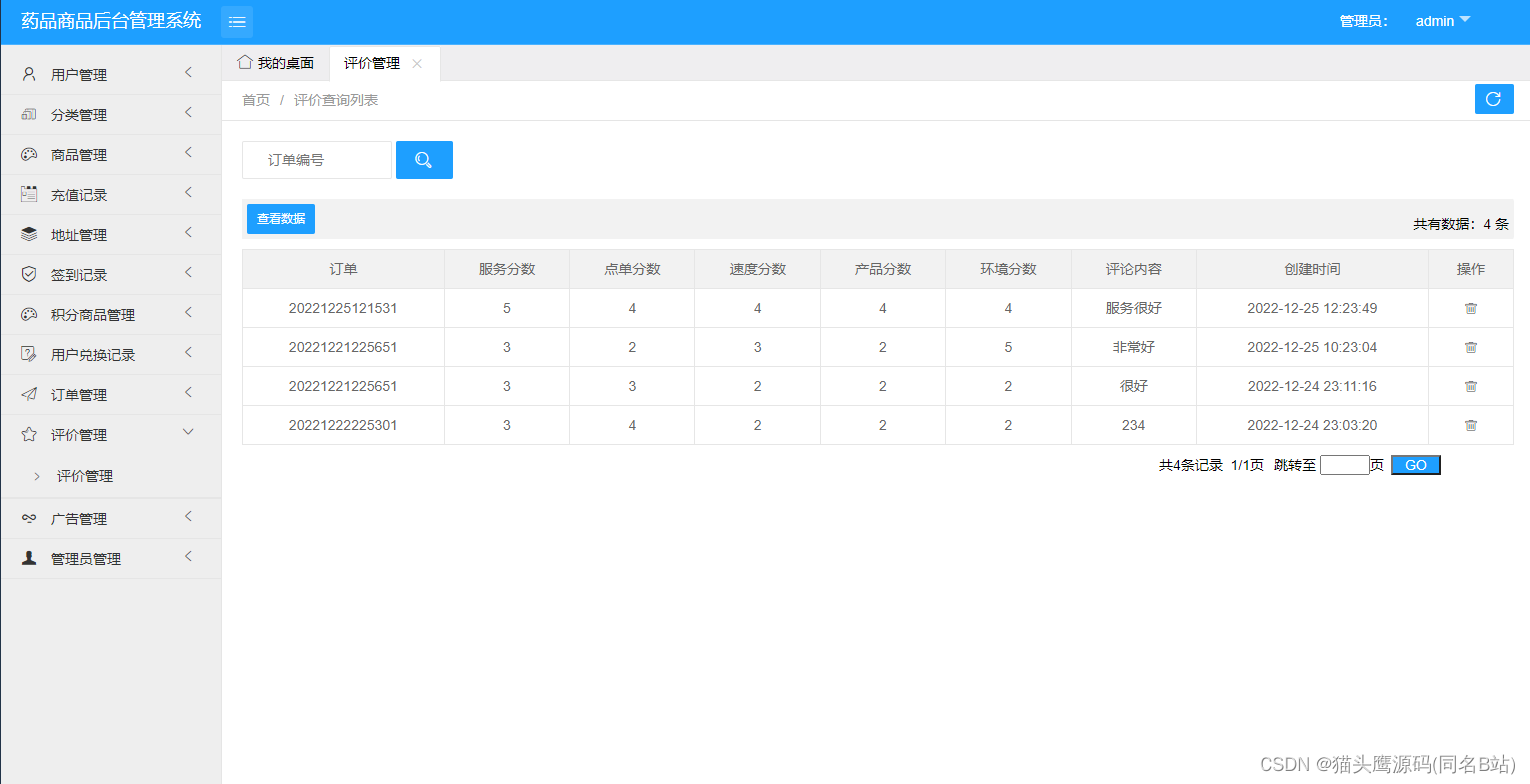Click the 查看数据 button
The image size is (1530, 784).
pyautogui.click(x=281, y=219)
